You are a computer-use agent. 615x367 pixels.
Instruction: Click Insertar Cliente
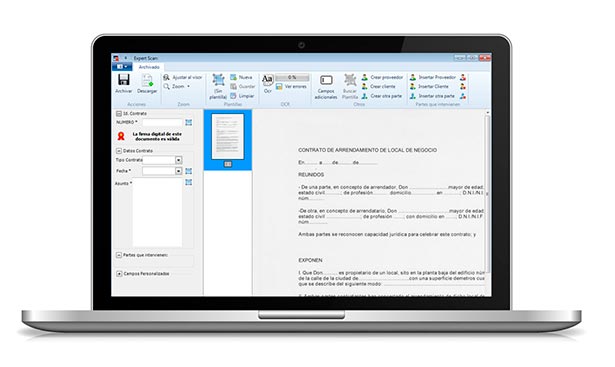pos(429,86)
